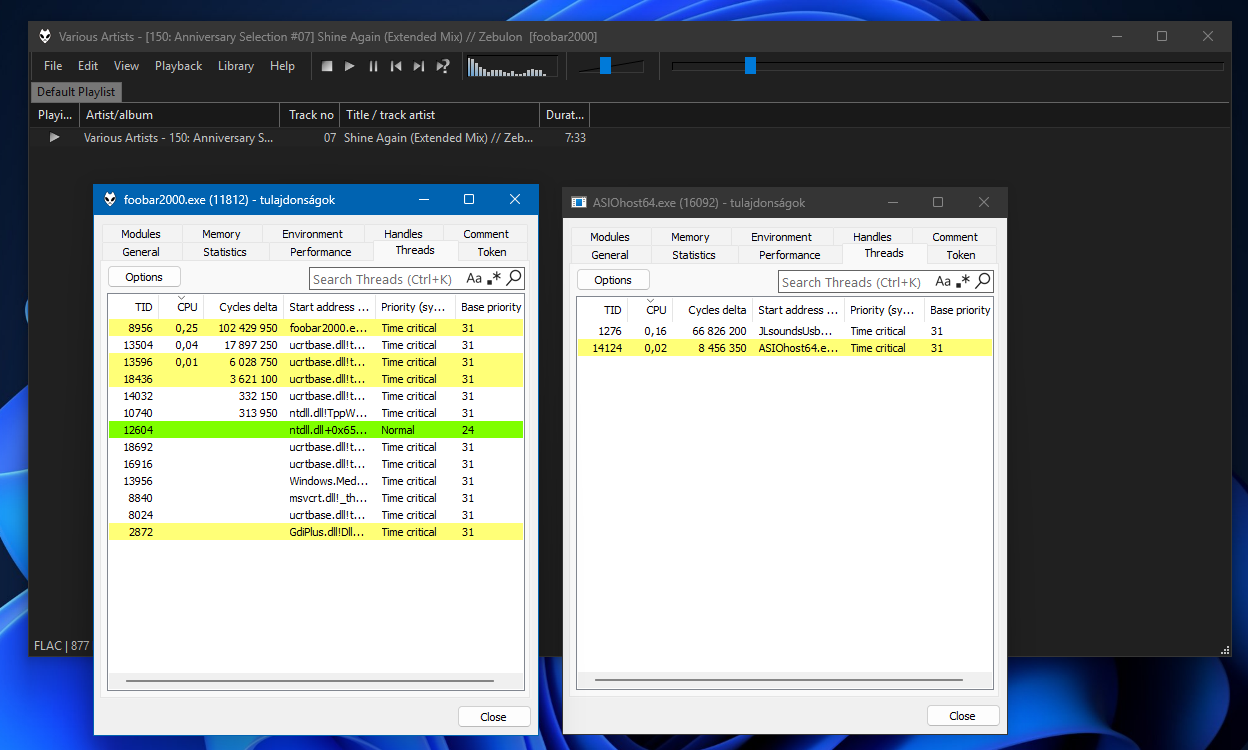Select thread 13956 Windows.Med... row
The image size is (1248, 750).
pyautogui.click(x=316, y=481)
